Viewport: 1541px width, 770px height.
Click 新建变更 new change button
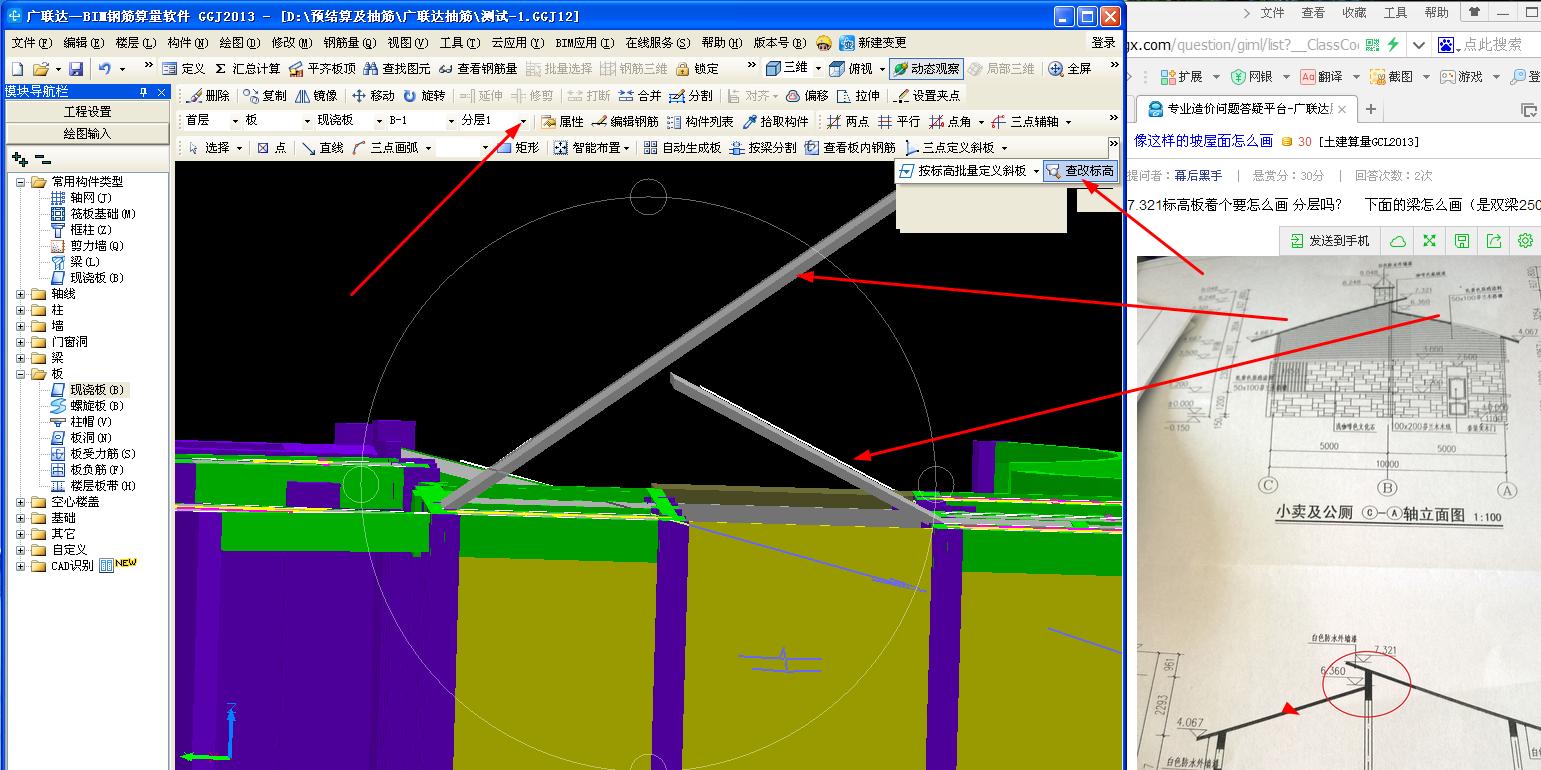[873, 43]
